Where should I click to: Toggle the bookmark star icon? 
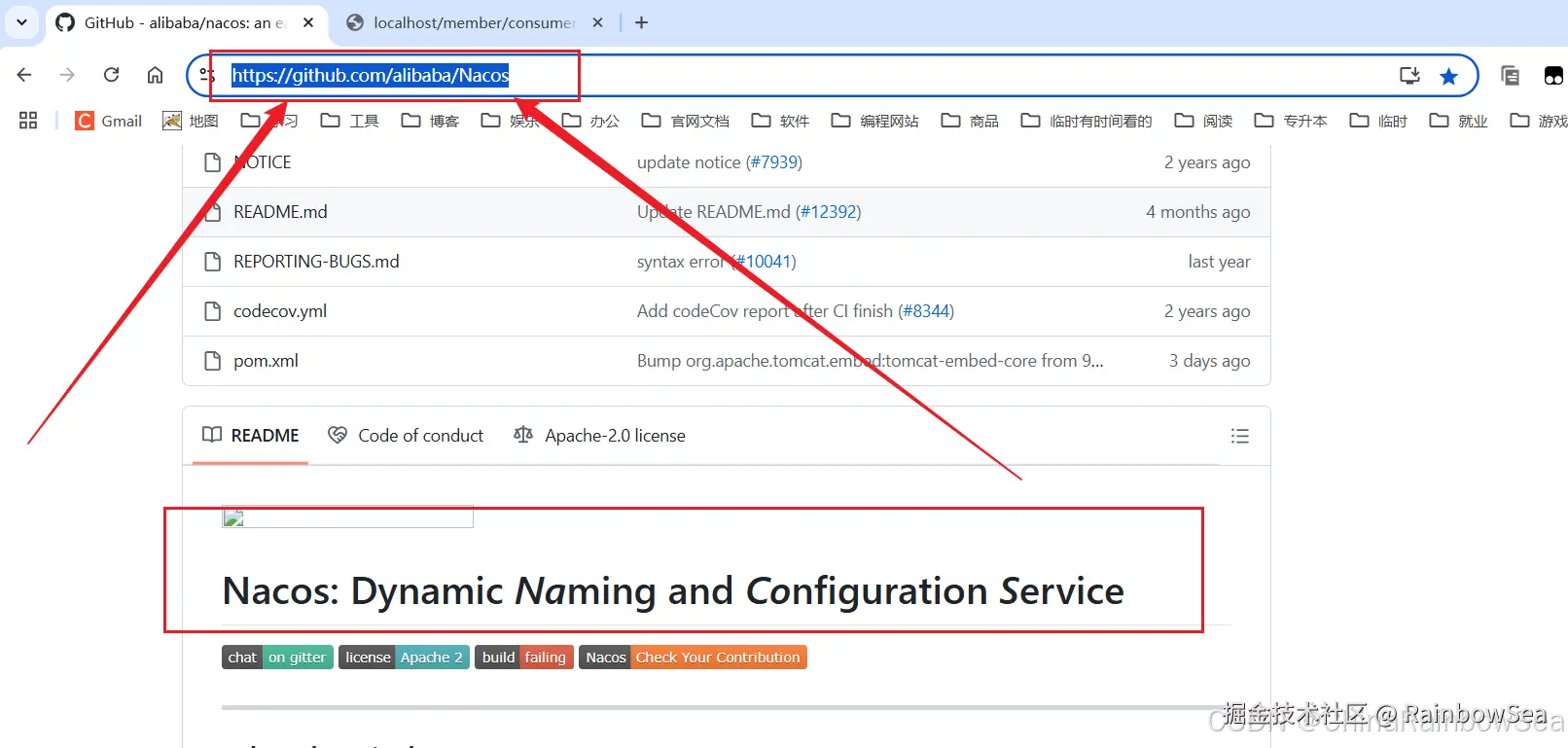(x=1449, y=76)
